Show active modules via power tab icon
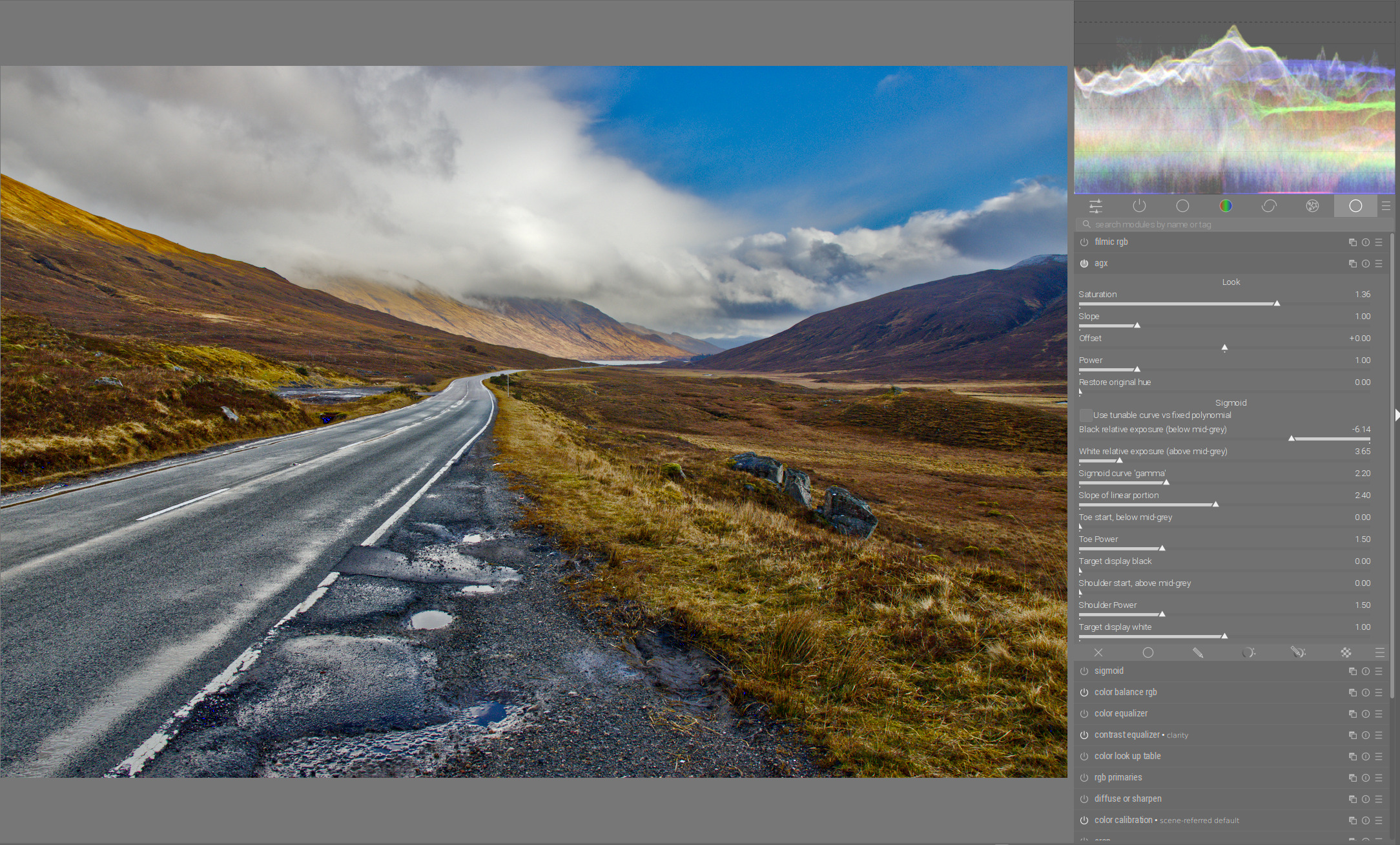Viewport: 1400px width, 845px height. click(1139, 206)
